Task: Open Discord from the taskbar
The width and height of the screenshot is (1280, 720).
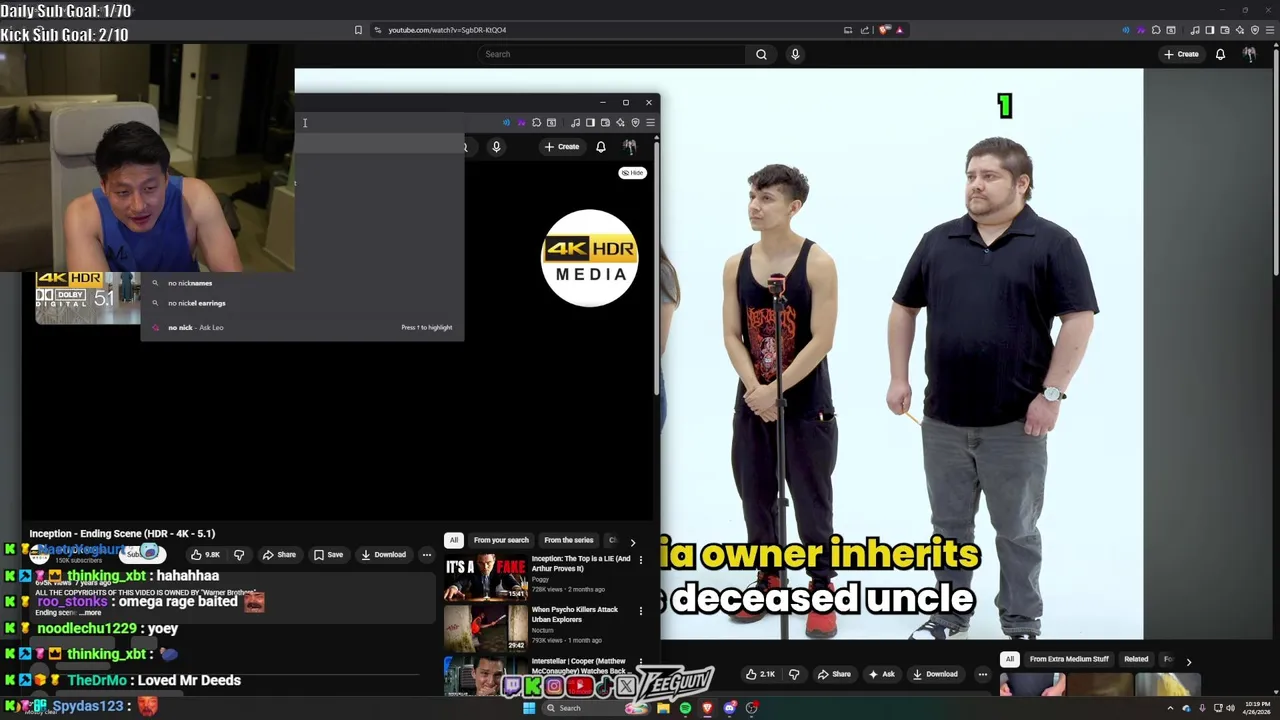Action: click(x=730, y=708)
